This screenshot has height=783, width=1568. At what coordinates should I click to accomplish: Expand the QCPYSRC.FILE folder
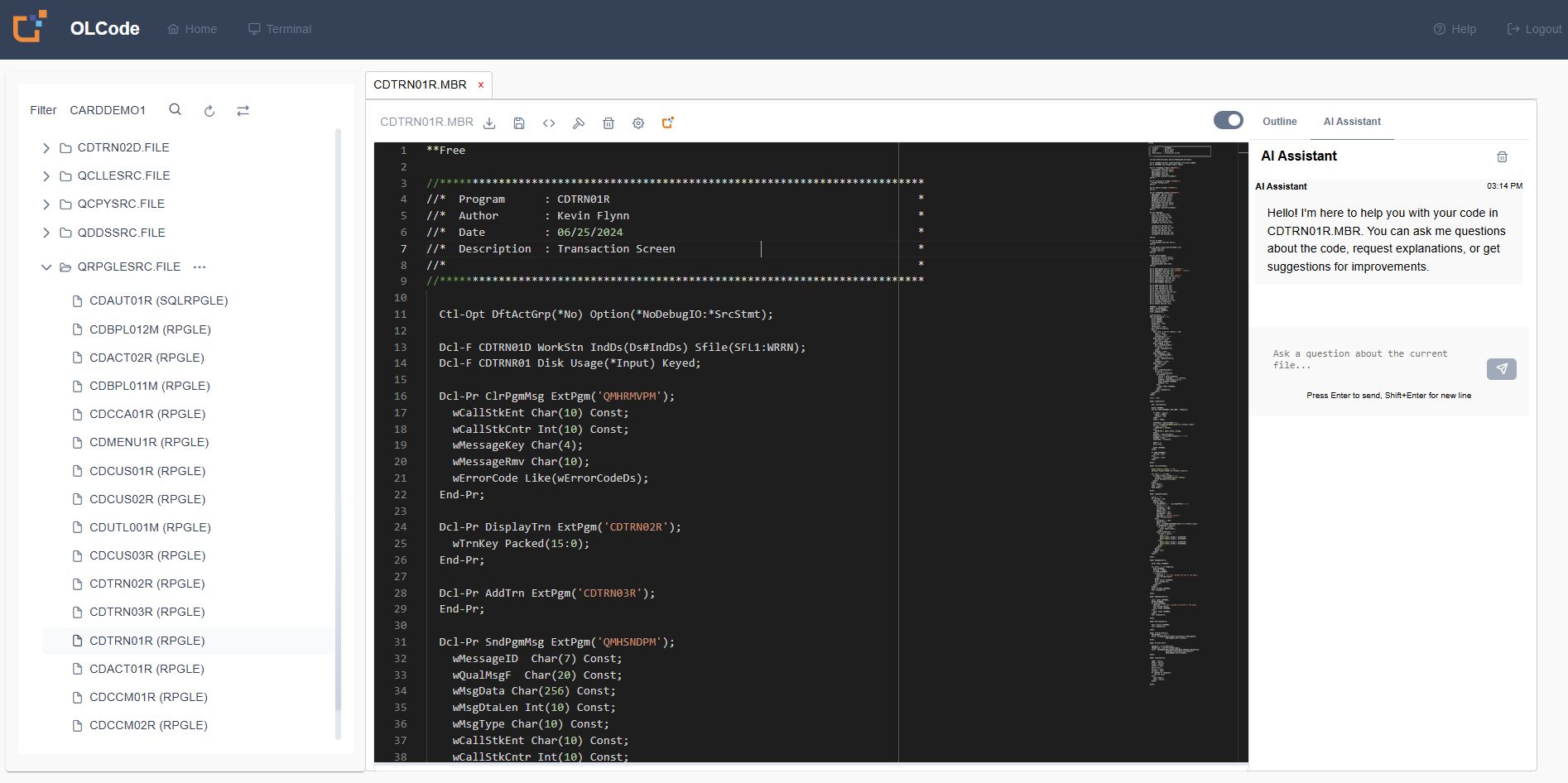pyautogui.click(x=46, y=204)
